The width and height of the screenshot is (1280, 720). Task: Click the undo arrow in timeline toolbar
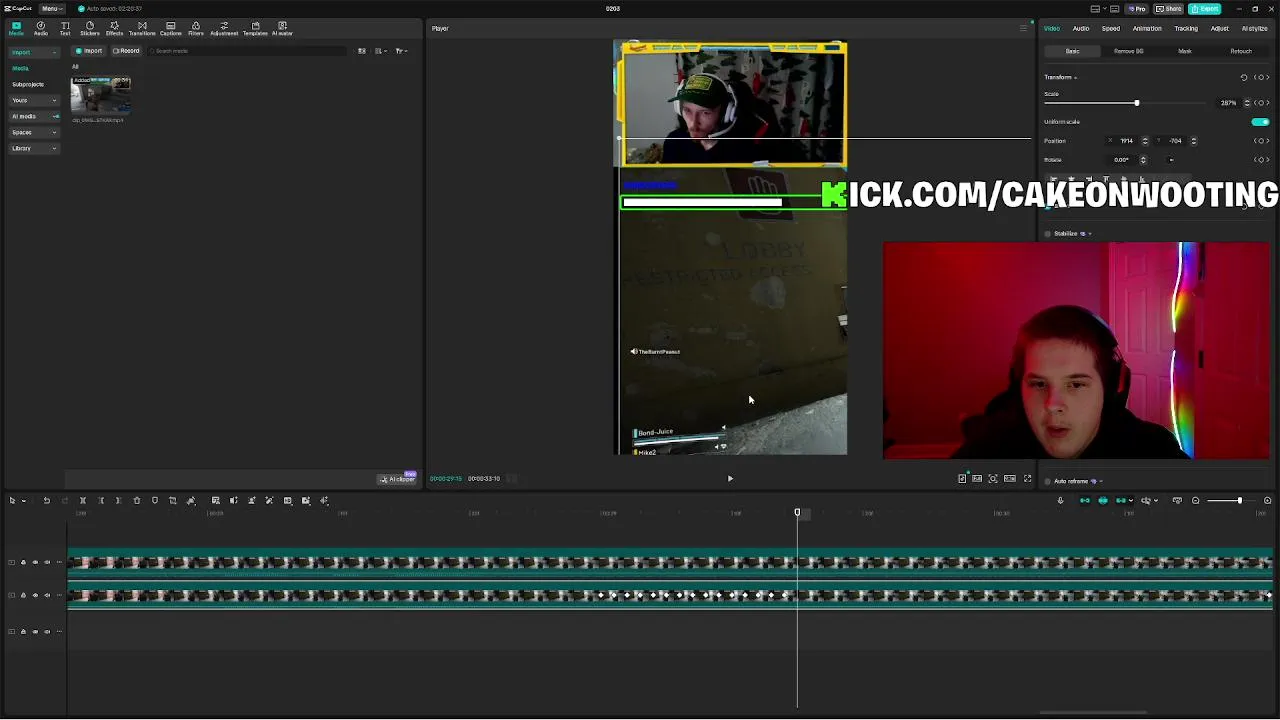(46, 500)
